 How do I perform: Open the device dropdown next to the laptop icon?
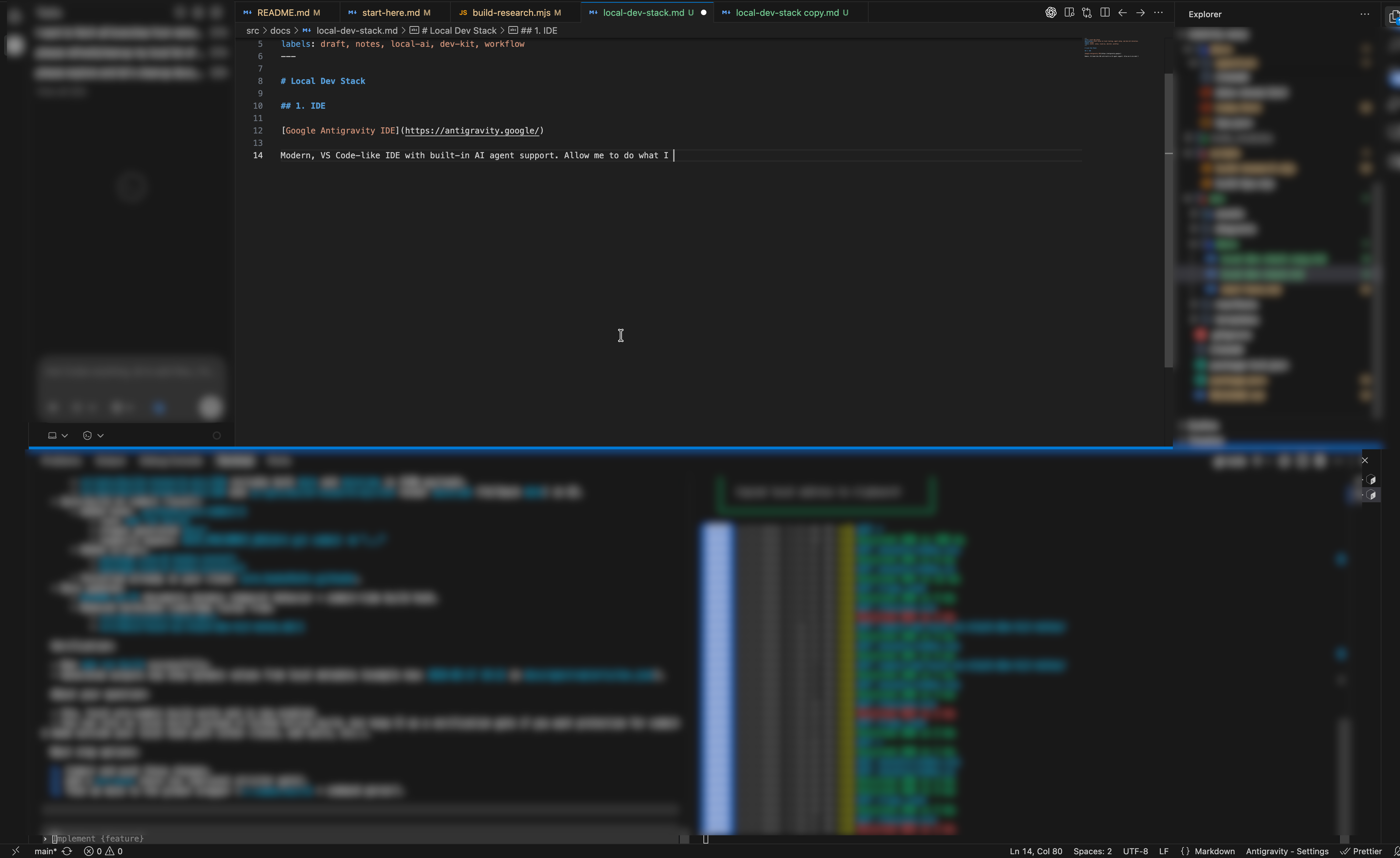[x=65, y=435]
